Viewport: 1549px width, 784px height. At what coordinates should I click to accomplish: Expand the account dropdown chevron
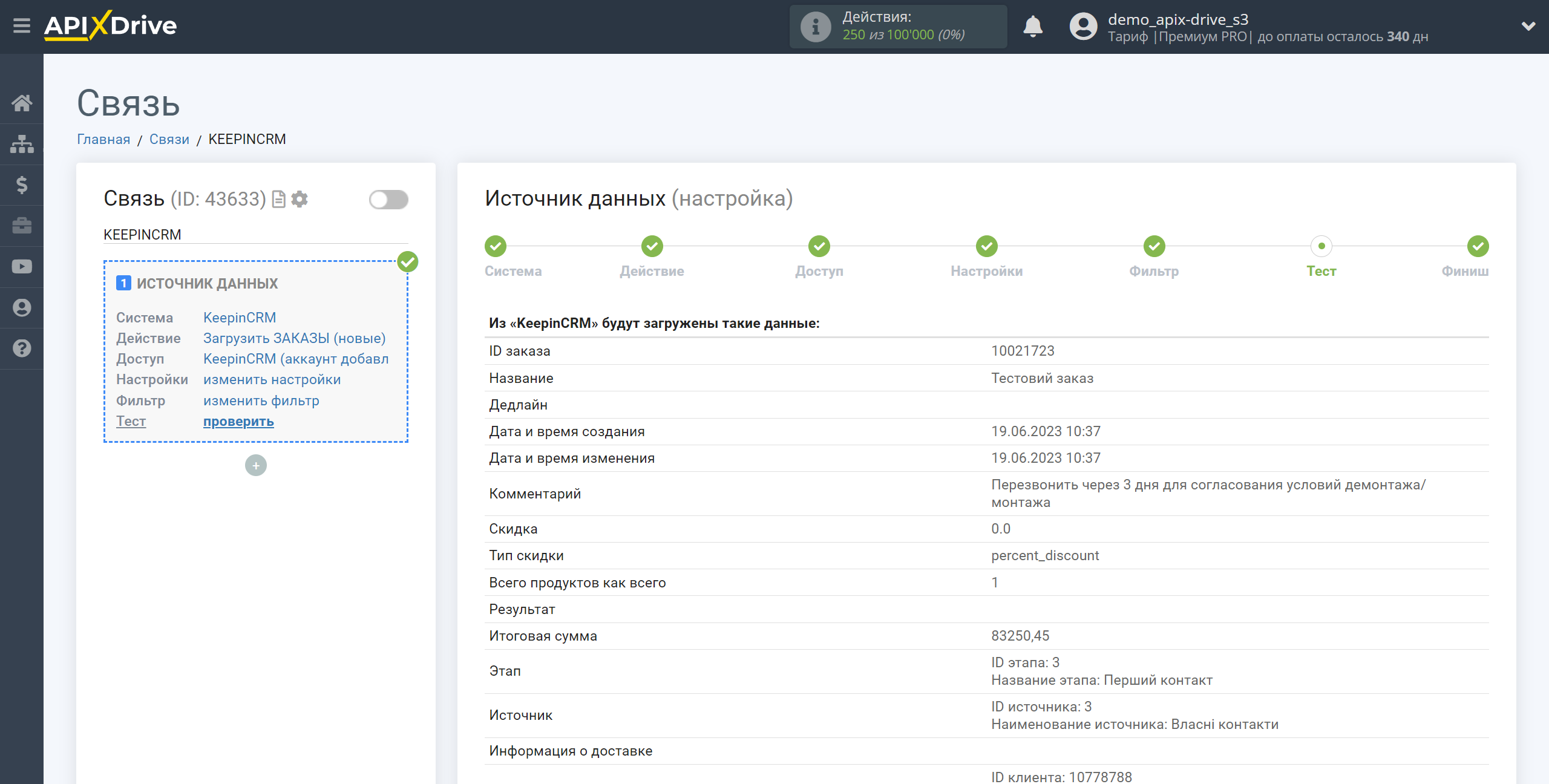point(1528,26)
